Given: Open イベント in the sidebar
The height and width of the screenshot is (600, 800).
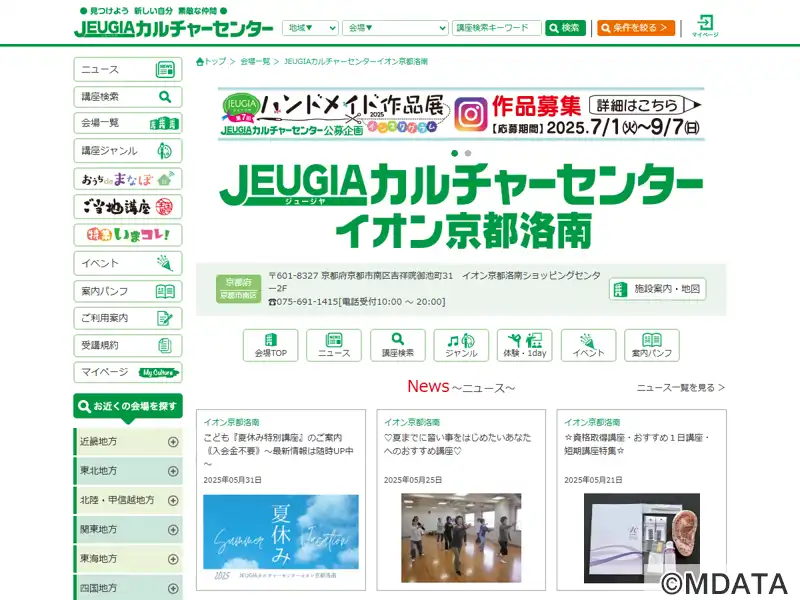Looking at the screenshot, I should 128,263.
